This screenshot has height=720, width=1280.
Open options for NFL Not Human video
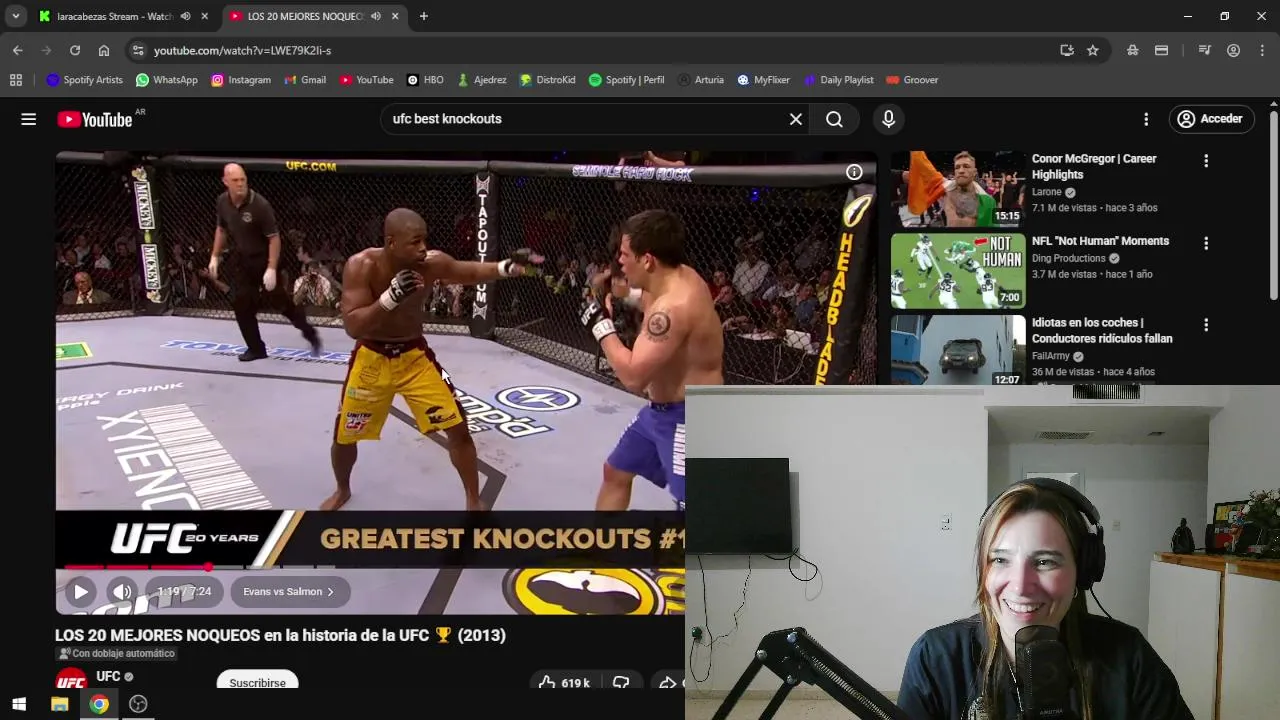tap(1206, 243)
